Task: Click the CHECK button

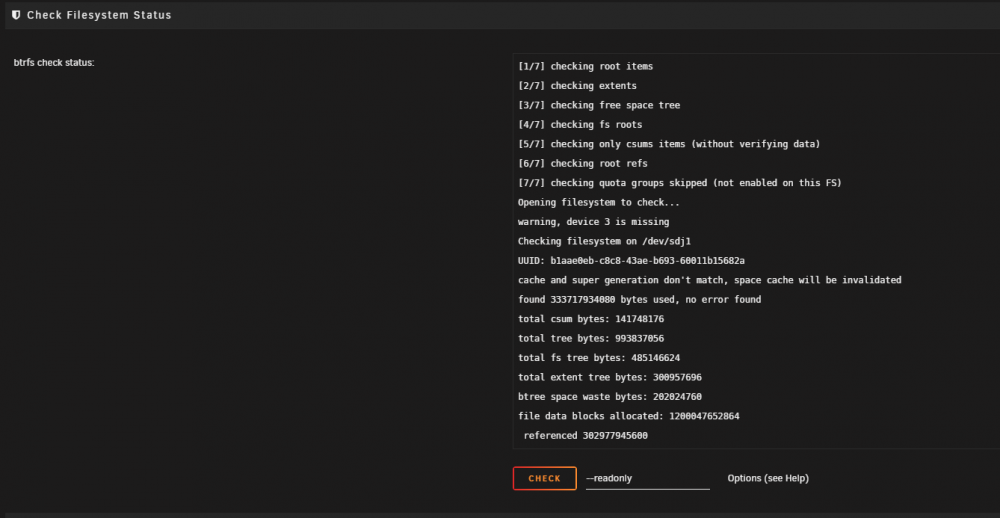Action: tap(545, 478)
